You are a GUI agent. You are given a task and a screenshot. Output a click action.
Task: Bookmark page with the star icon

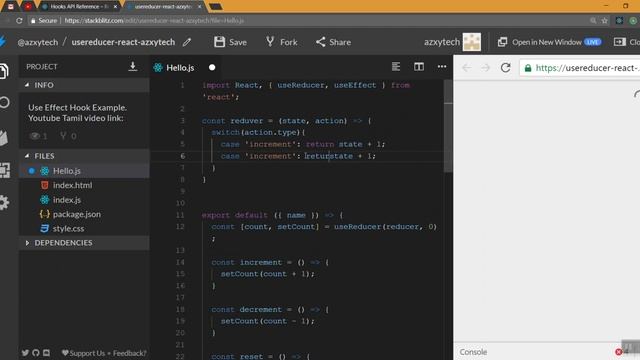(604, 20)
